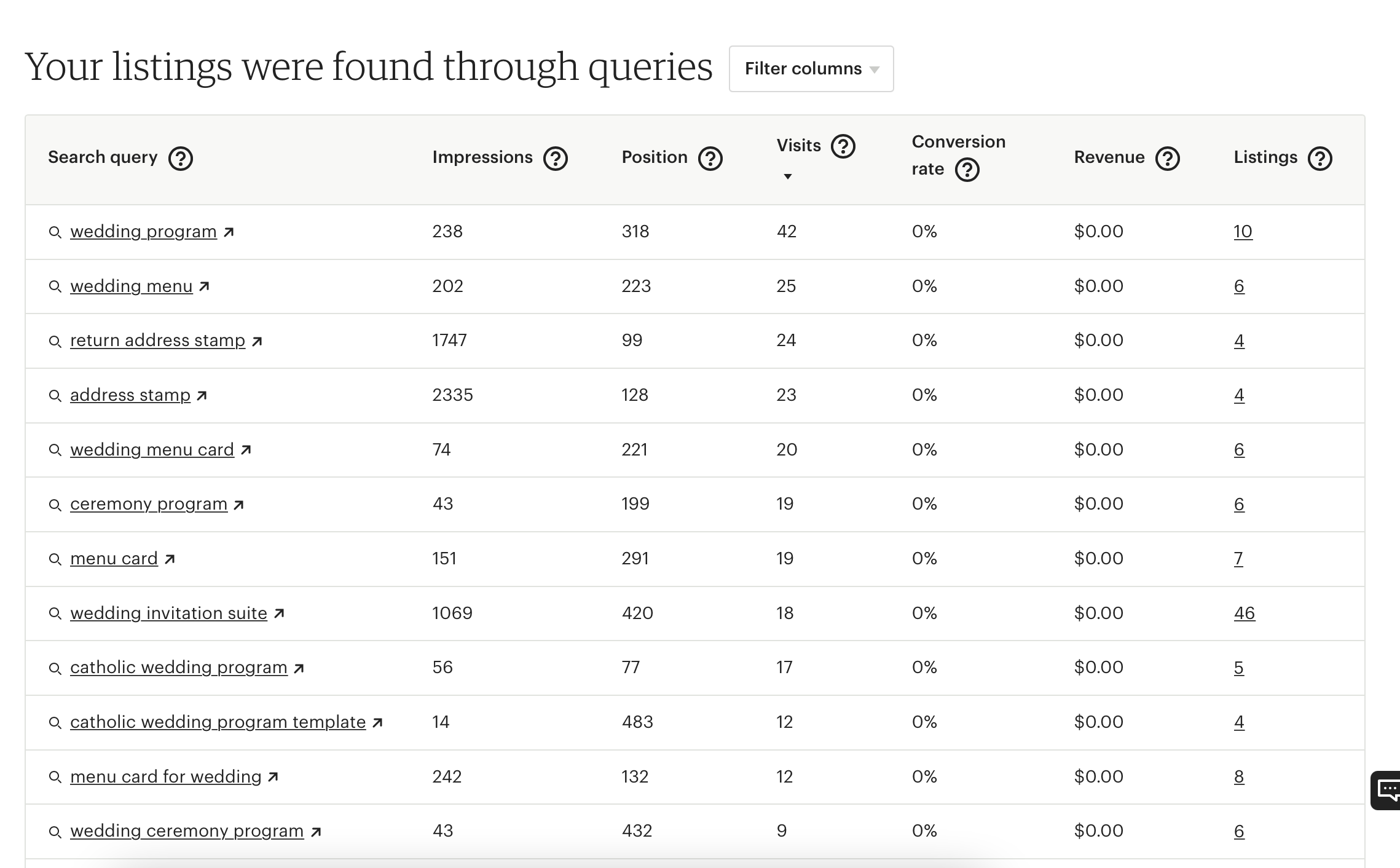
Task: Open the return address stamp query link
Action: point(157,341)
